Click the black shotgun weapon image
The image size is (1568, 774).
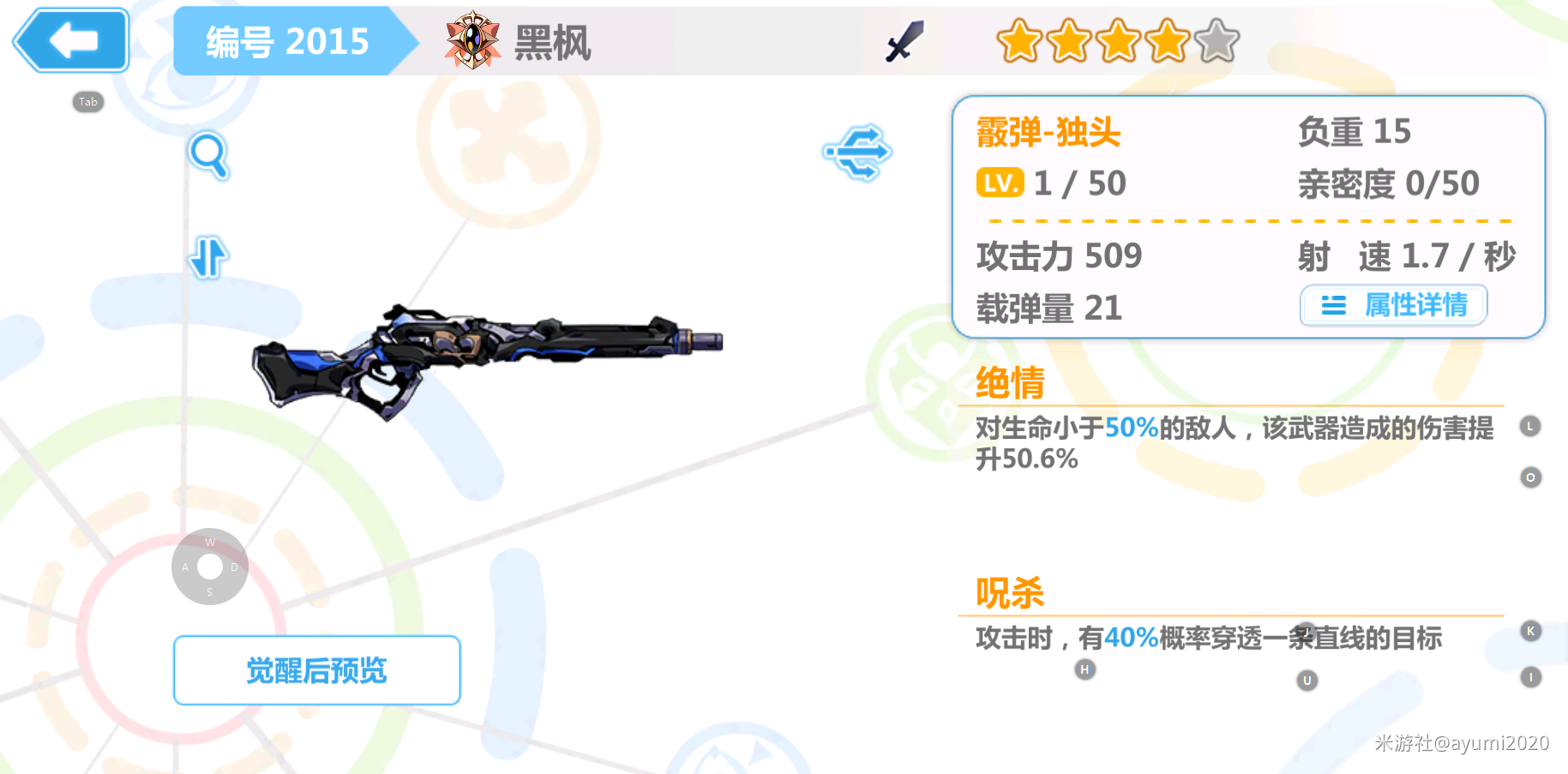point(487,360)
